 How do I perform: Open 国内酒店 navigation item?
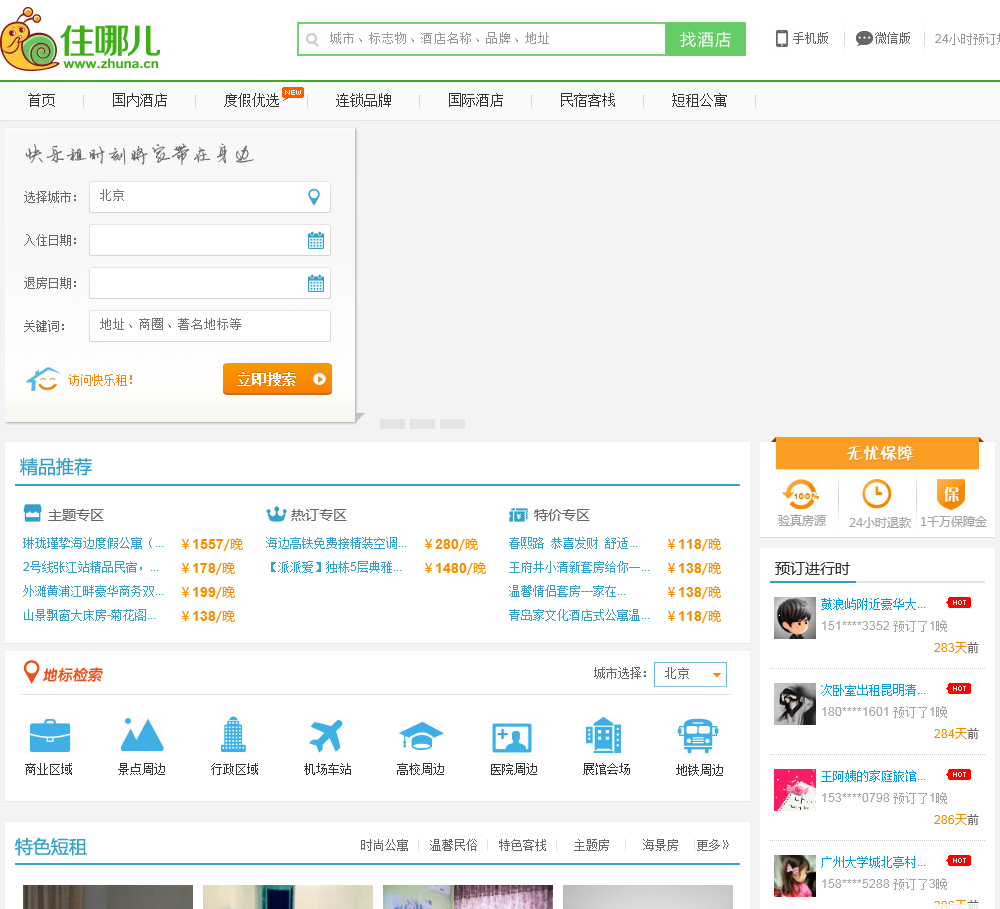pos(140,100)
